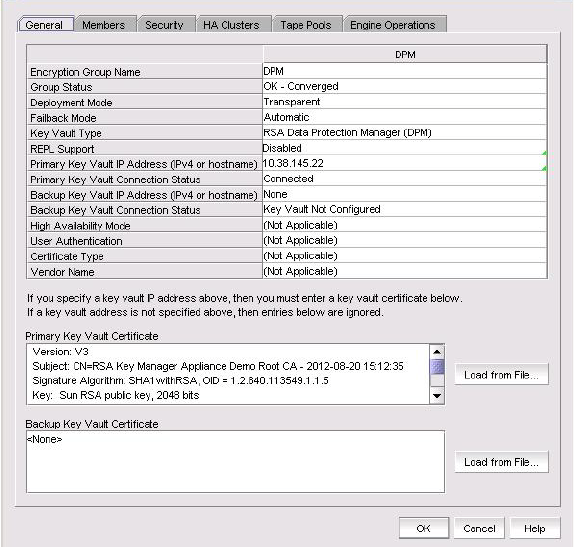Select the 'Automatic' failback mode cell
The width and height of the screenshot is (574, 547).
coord(405,117)
